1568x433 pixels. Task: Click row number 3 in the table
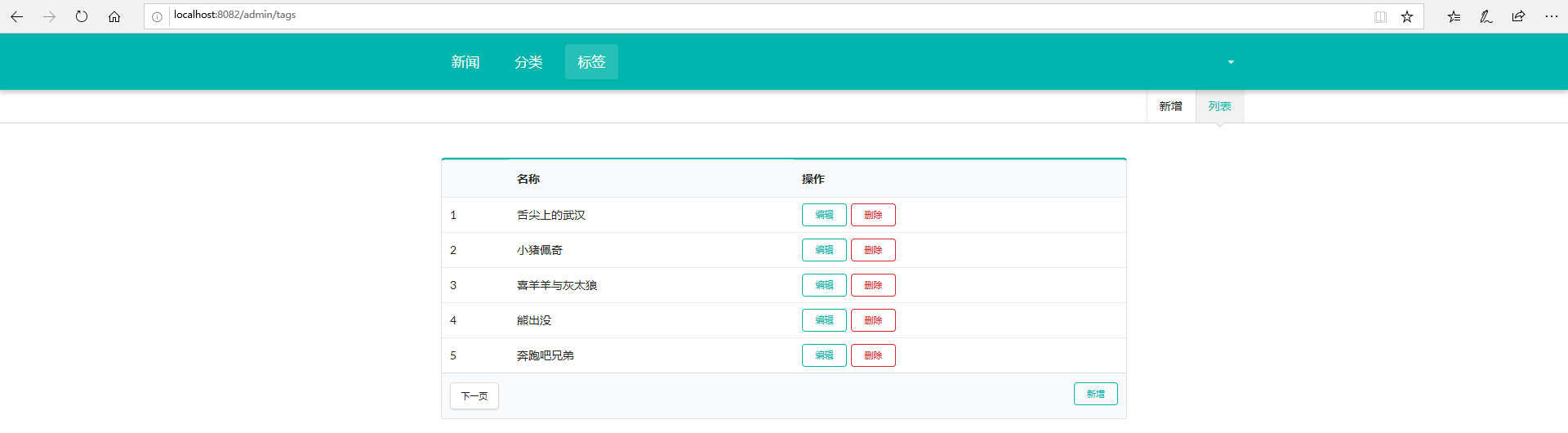pos(453,285)
